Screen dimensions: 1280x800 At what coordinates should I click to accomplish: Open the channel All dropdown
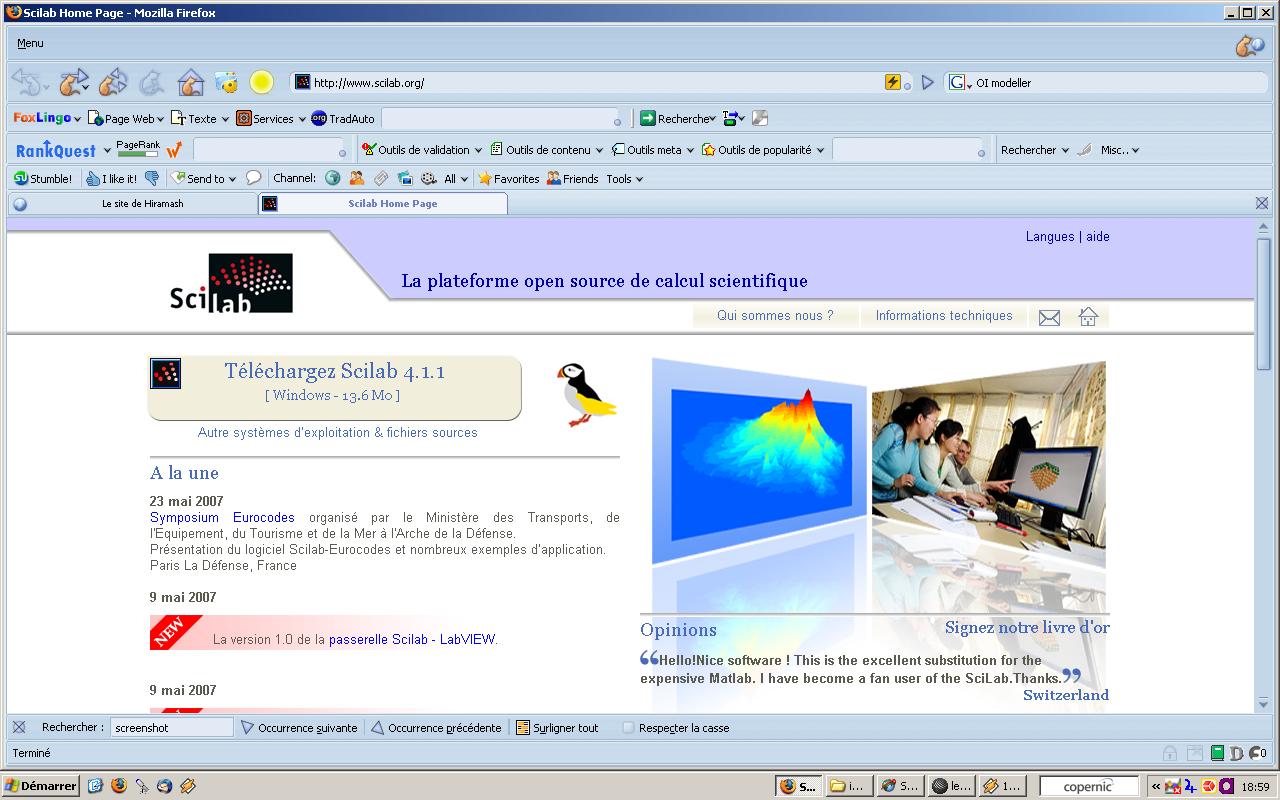(456, 179)
